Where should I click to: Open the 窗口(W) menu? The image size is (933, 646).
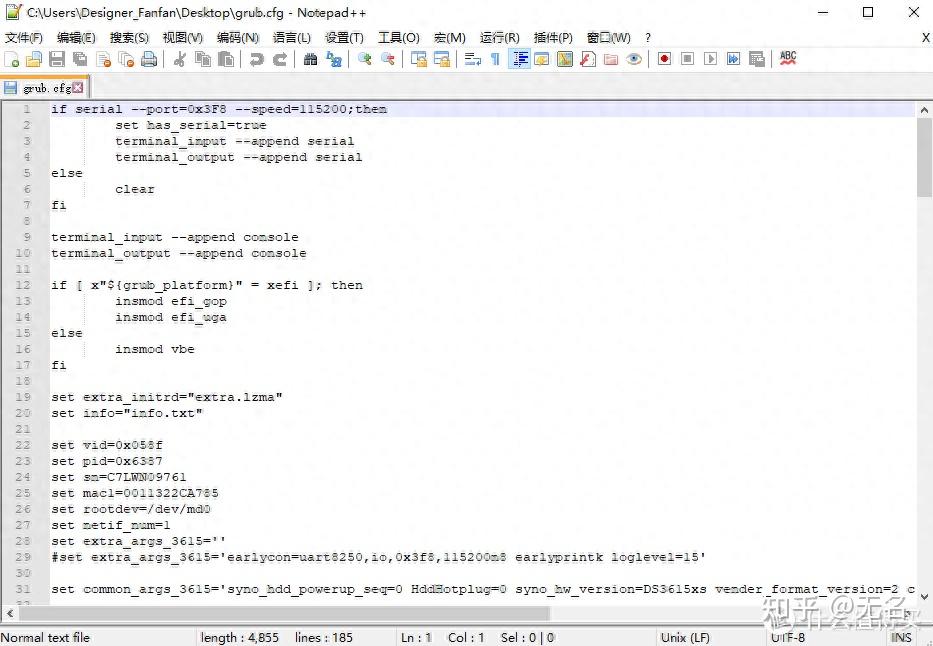(x=608, y=37)
